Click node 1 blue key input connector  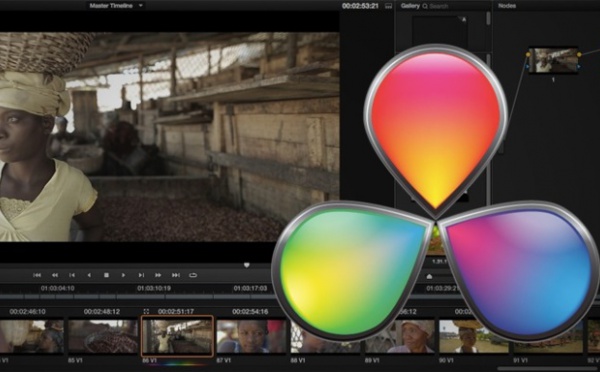click(x=528, y=67)
